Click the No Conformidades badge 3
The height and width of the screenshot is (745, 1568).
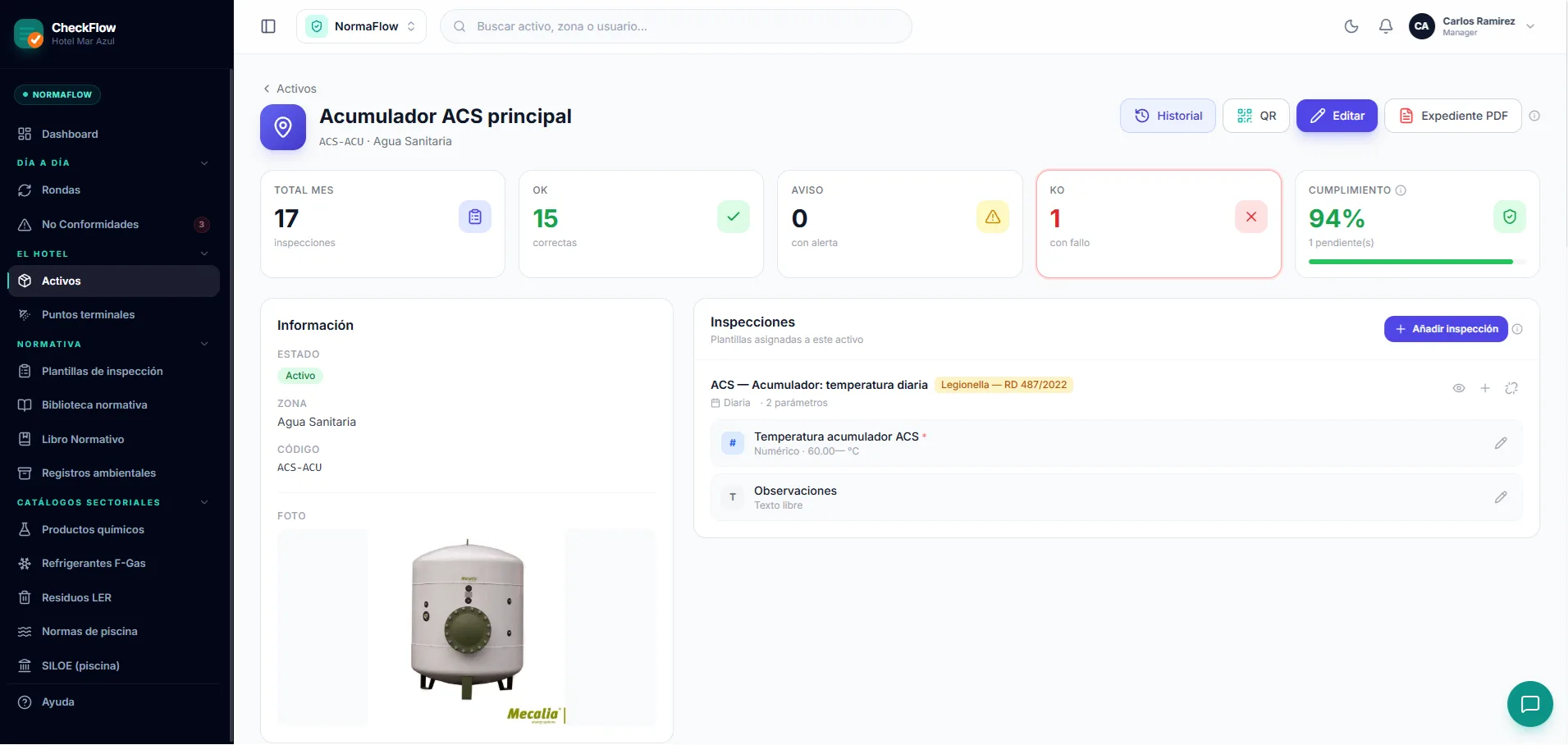(x=202, y=225)
